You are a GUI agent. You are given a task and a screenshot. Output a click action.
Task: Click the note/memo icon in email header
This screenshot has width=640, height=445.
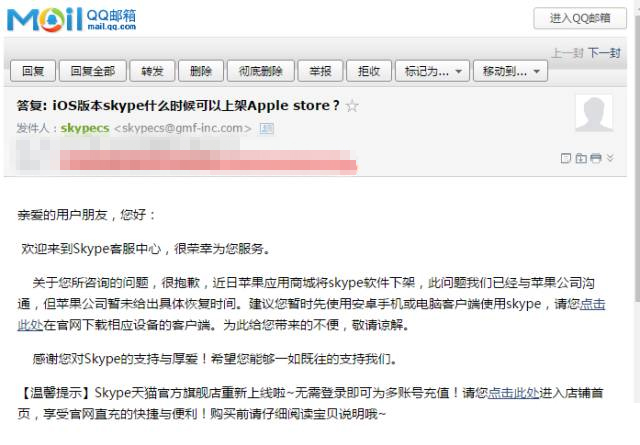pos(566,158)
